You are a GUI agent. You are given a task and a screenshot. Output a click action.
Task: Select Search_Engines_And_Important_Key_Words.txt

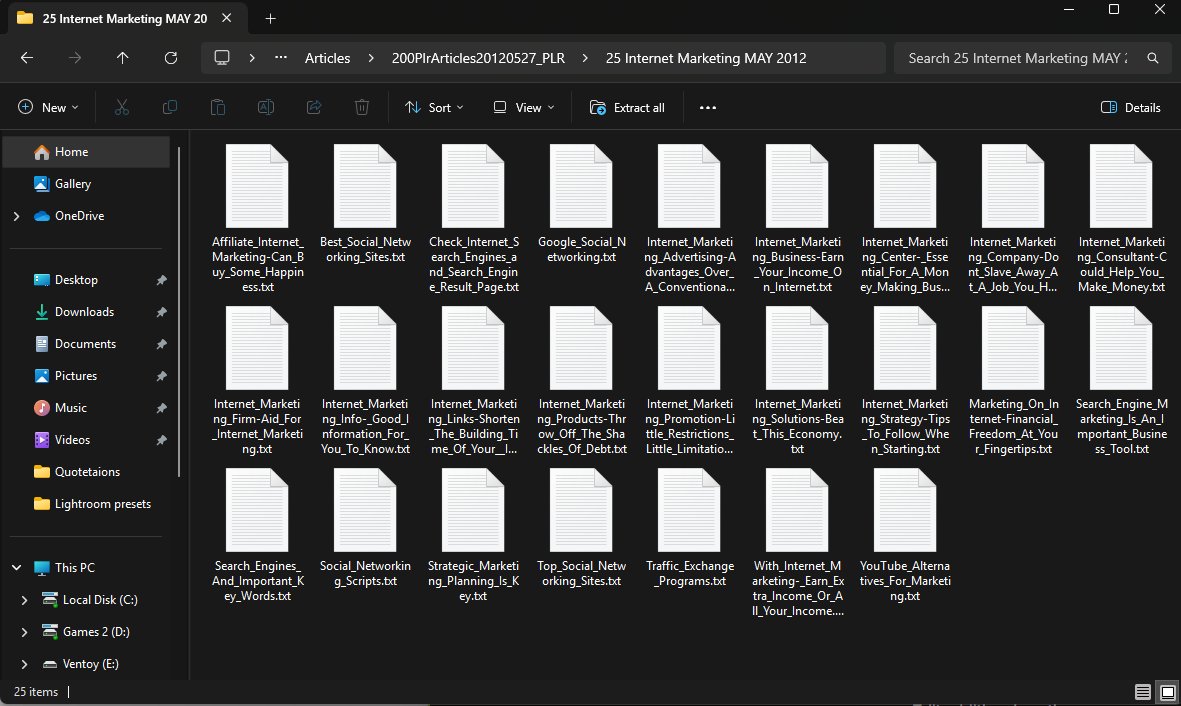[258, 536]
